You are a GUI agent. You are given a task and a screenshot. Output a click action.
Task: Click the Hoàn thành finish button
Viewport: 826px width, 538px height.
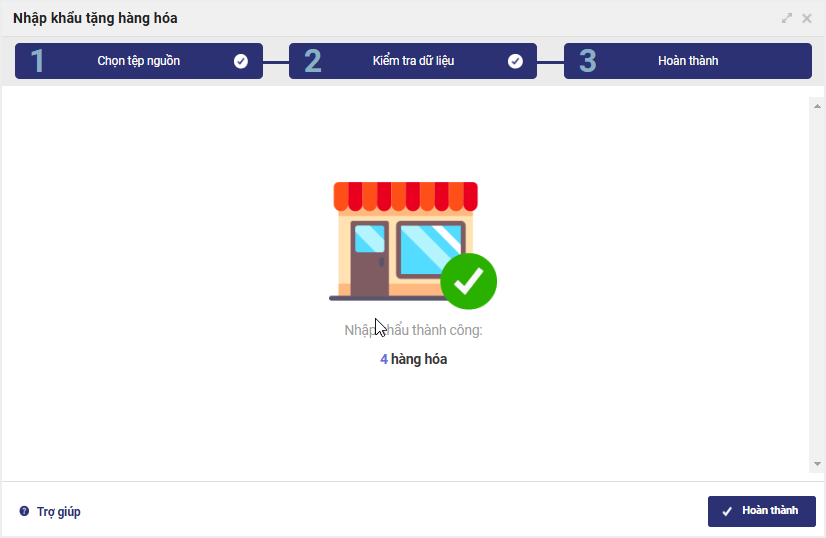tap(762, 511)
